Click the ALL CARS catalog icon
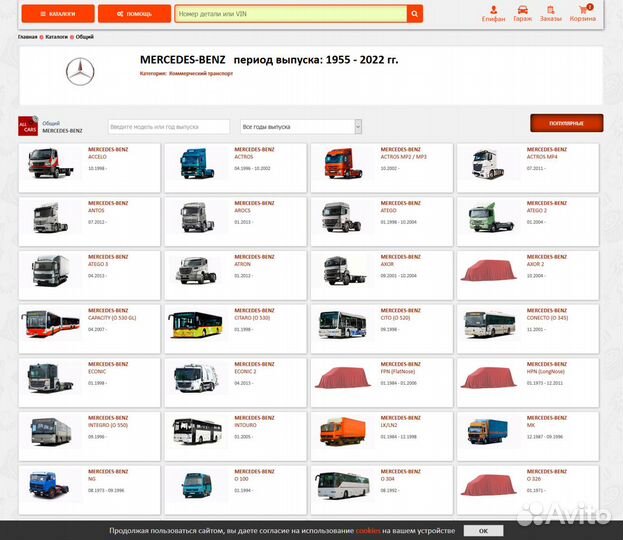Image resolution: width=623 pixels, height=540 pixels. (x=28, y=126)
